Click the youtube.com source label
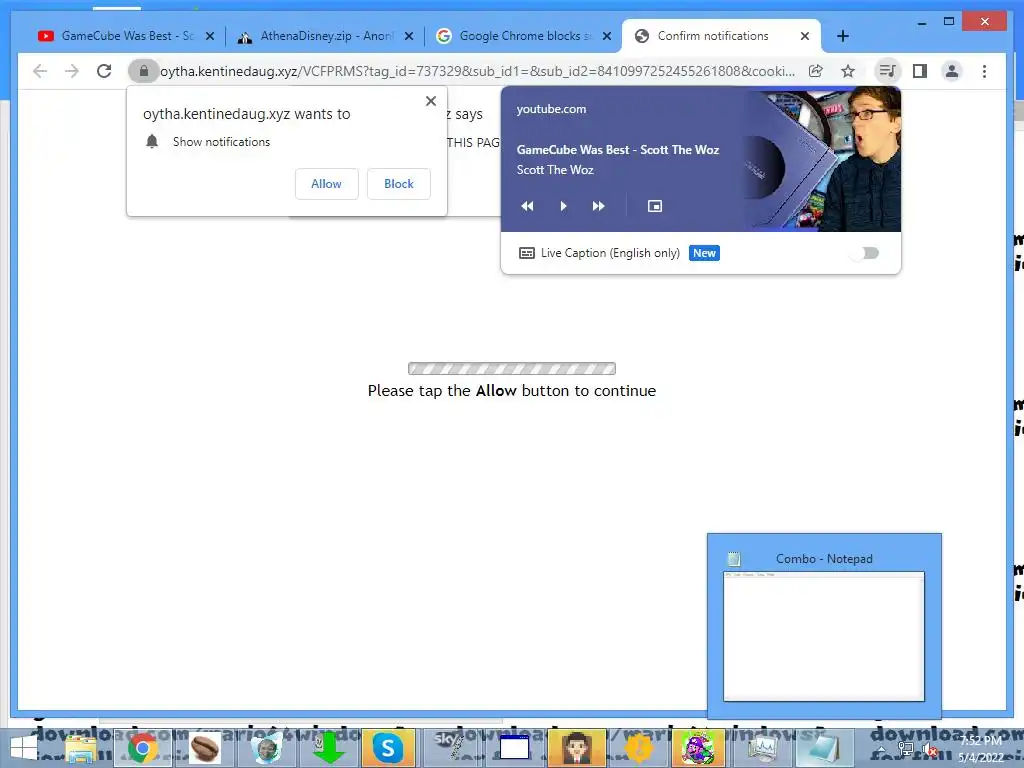The width and height of the screenshot is (1024, 768). coord(551,109)
